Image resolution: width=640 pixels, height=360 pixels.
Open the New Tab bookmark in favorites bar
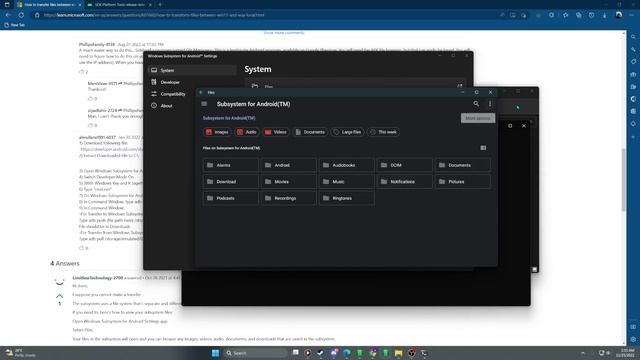point(15,25)
